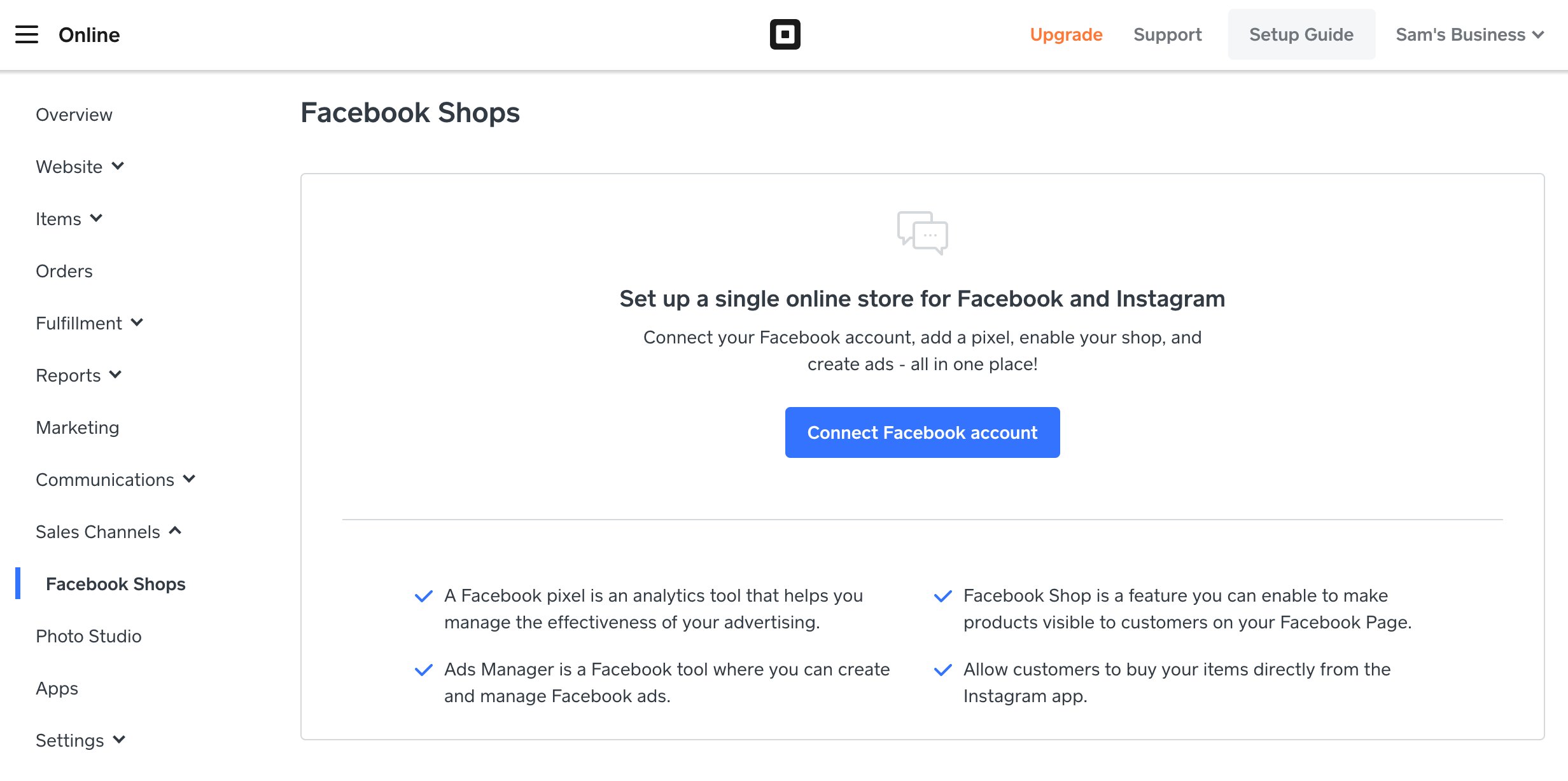The height and width of the screenshot is (781, 1568).
Task: Open the Orders page
Action: pos(64,271)
